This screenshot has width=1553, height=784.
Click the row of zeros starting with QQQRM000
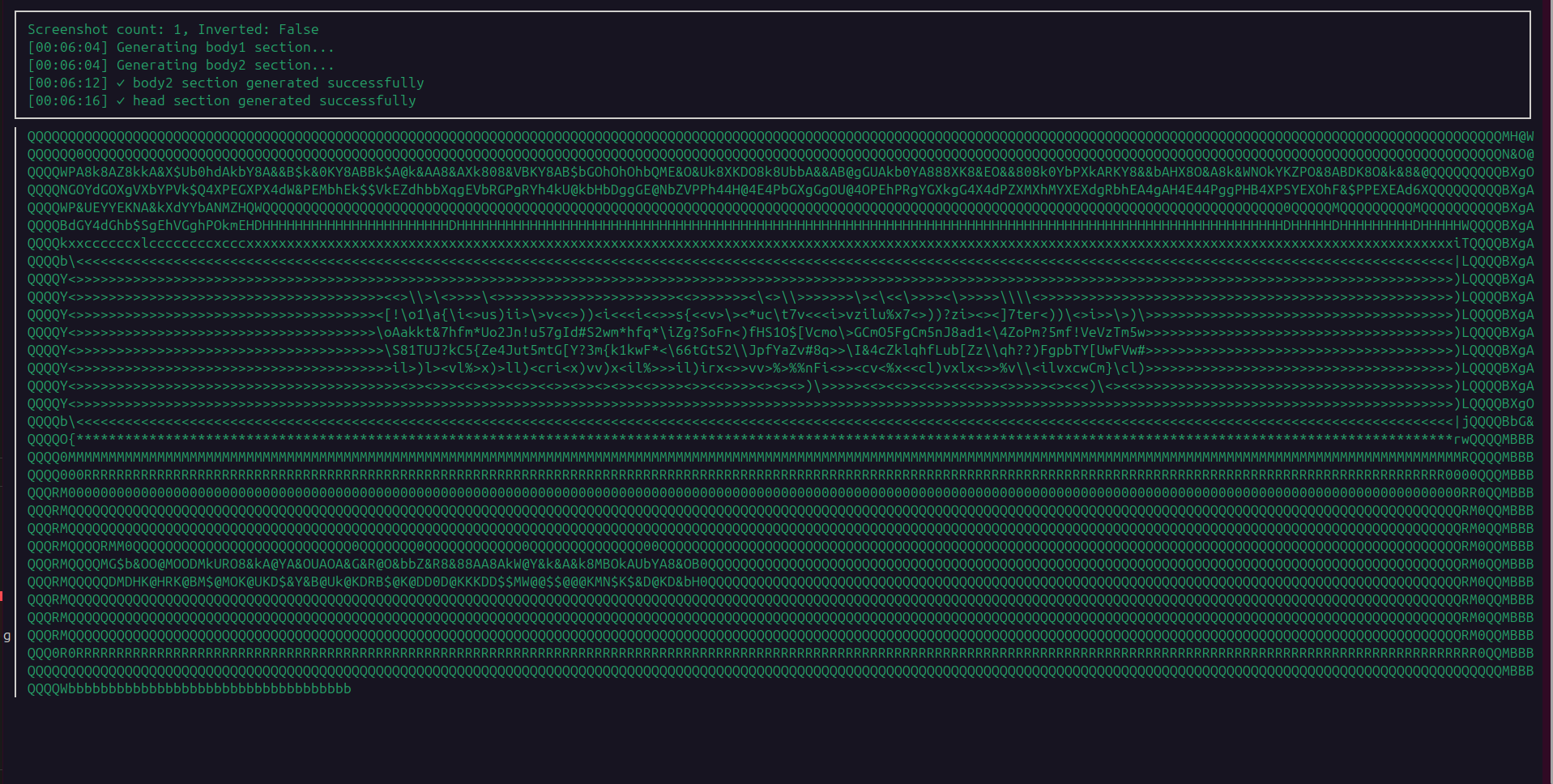[x=781, y=492]
